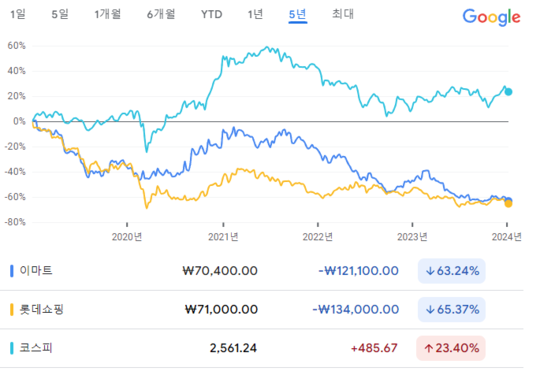Switch to the 1일 time range tab
540x375 pixels.
pos(18,14)
